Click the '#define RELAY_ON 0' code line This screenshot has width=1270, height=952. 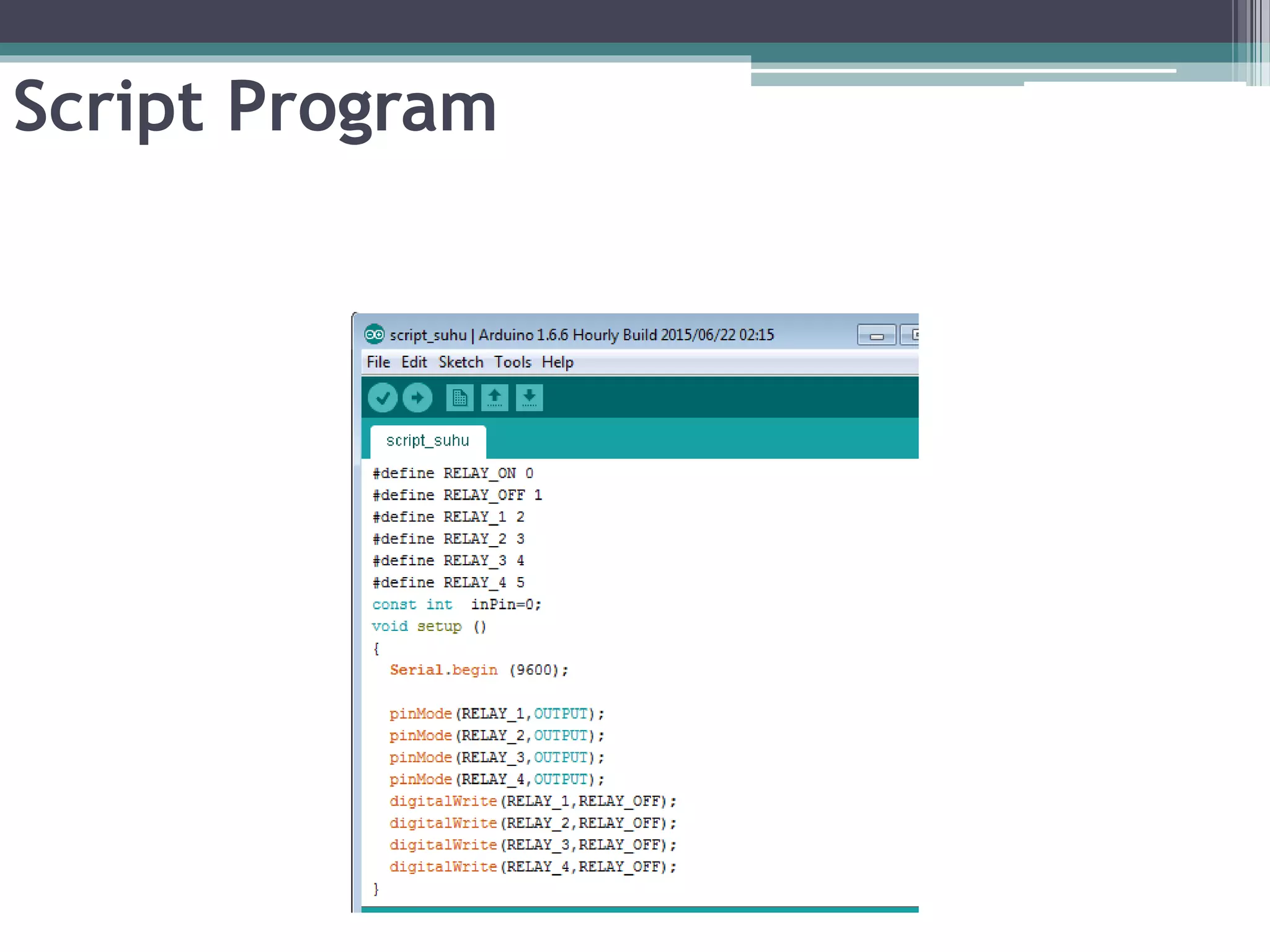pos(453,474)
